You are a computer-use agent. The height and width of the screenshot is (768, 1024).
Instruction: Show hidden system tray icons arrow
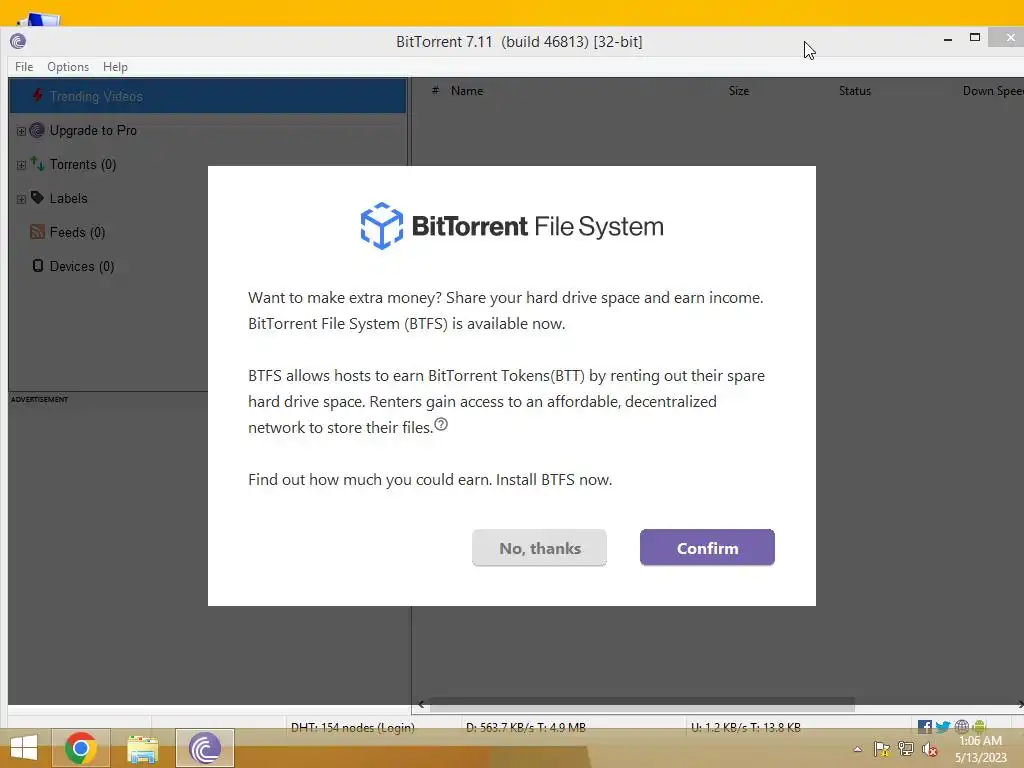pyautogui.click(x=857, y=749)
